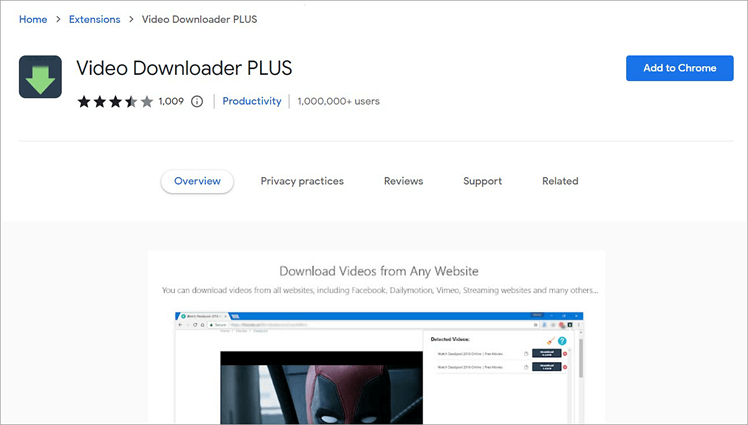The width and height of the screenshot is (748, 425).
Task: Click the Deadpool video preview frame
Action: 322,387
